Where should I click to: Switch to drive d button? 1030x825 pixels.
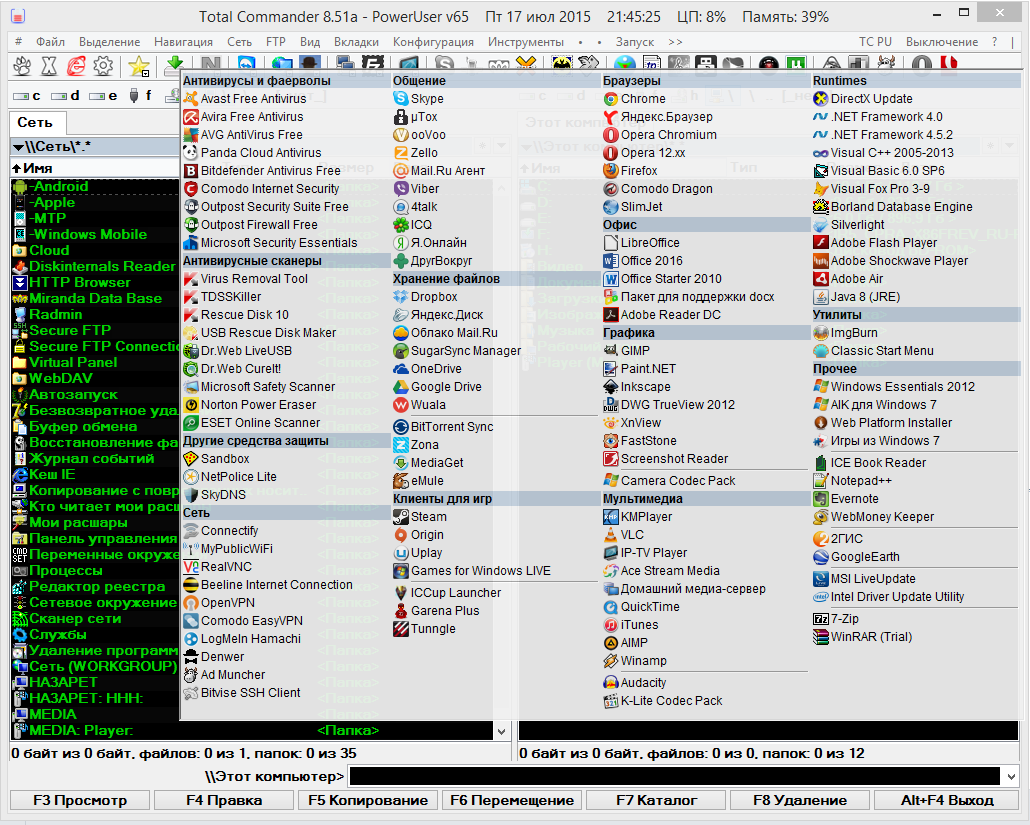(x=65, y=96)
